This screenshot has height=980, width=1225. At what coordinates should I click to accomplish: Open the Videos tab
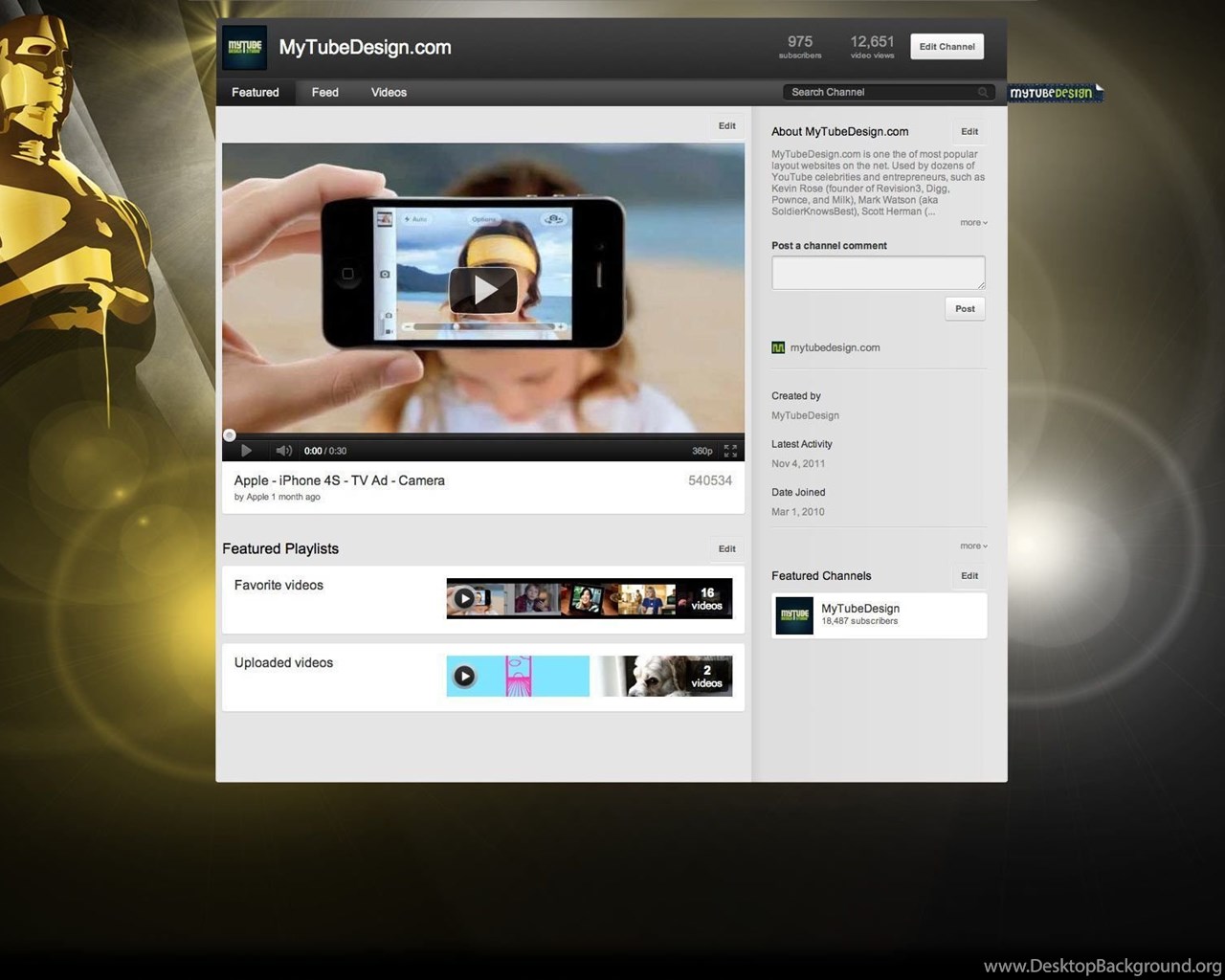[389, 92]
